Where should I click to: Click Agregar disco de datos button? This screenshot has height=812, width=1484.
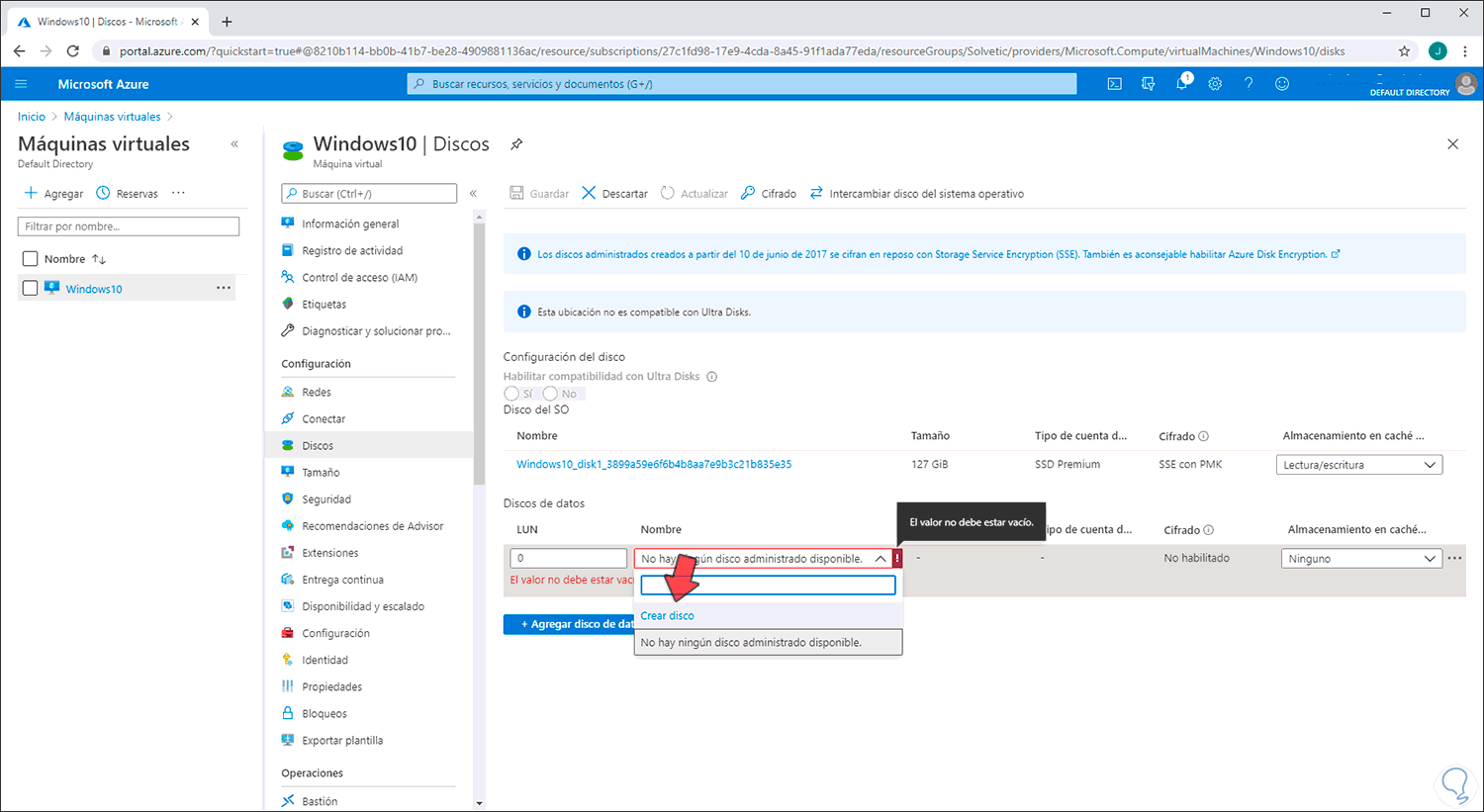[570, 624]
